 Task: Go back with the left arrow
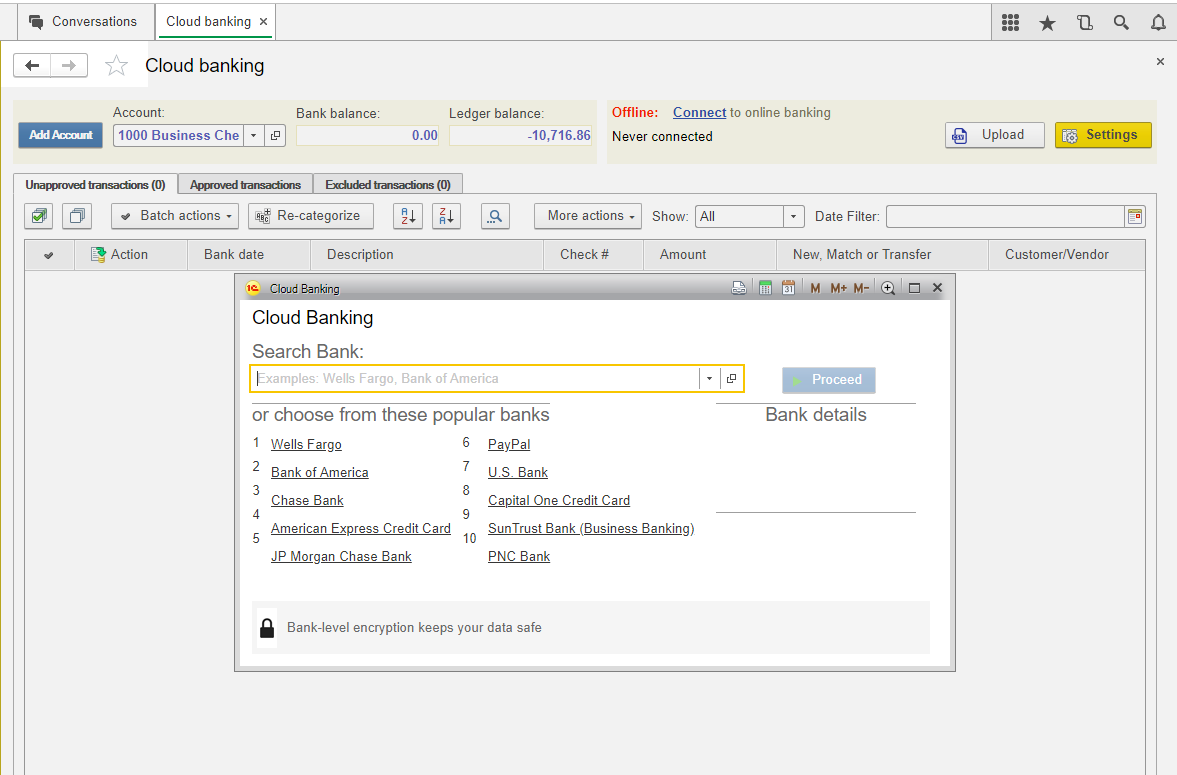point(32,65)
